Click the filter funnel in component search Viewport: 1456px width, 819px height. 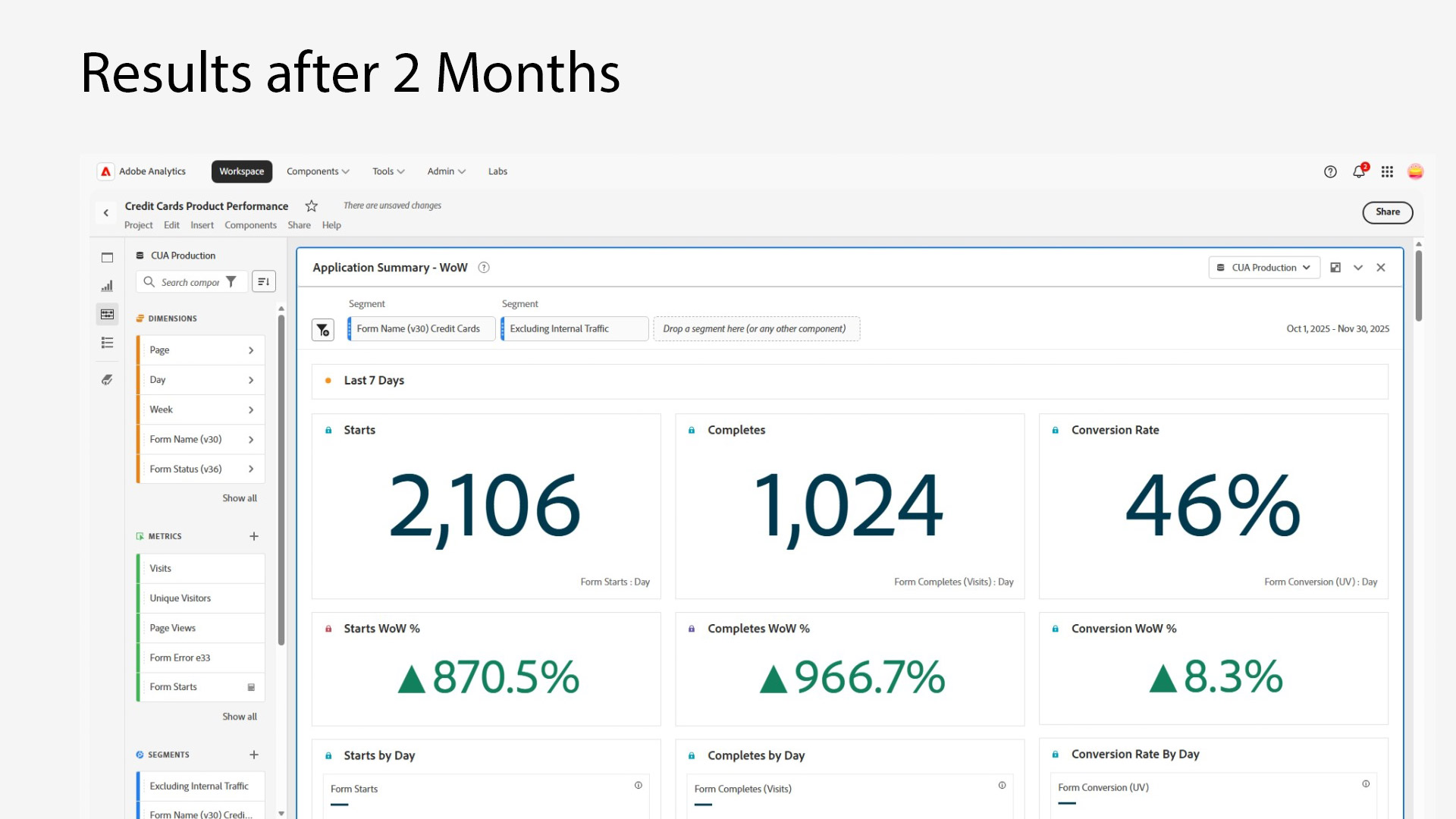pos(231,282)
